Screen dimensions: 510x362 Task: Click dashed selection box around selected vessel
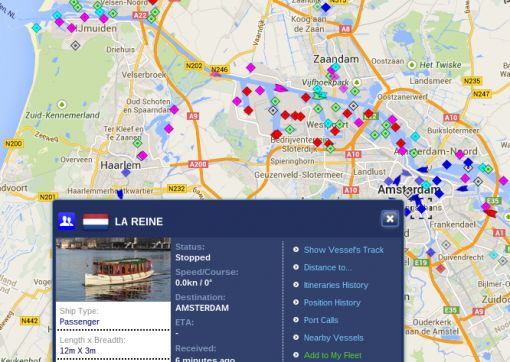pyautogui.click(x=421, y=209)
